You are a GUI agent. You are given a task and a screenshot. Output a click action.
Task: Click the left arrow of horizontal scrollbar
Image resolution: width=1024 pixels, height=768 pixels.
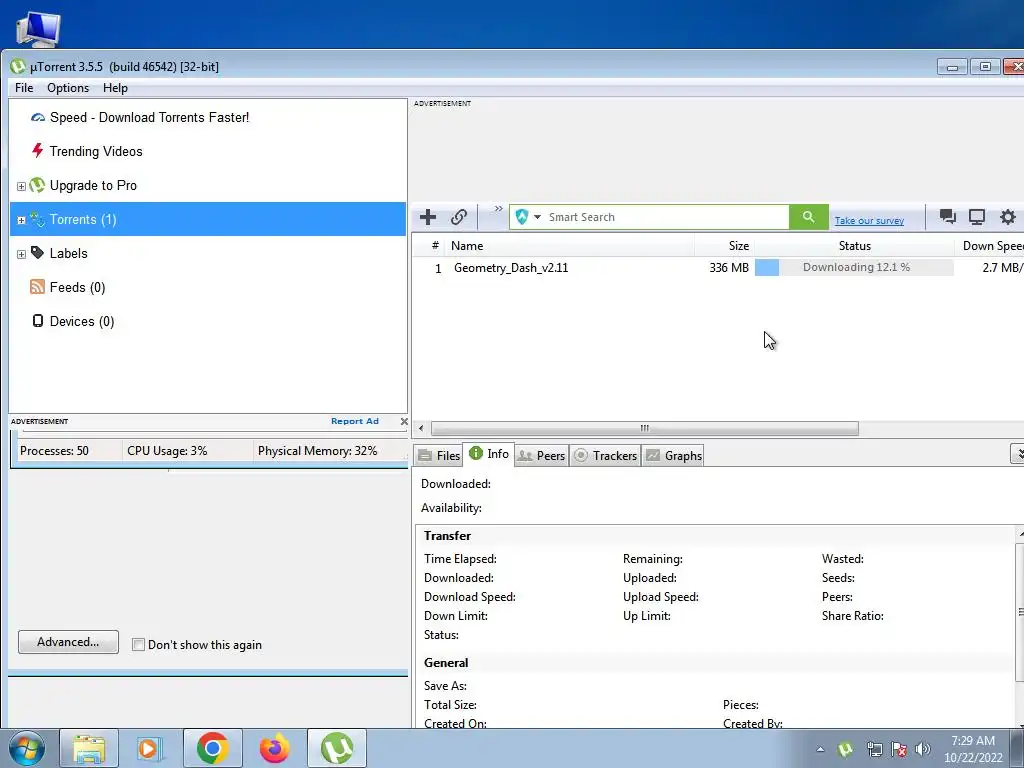tap(421, 428)
